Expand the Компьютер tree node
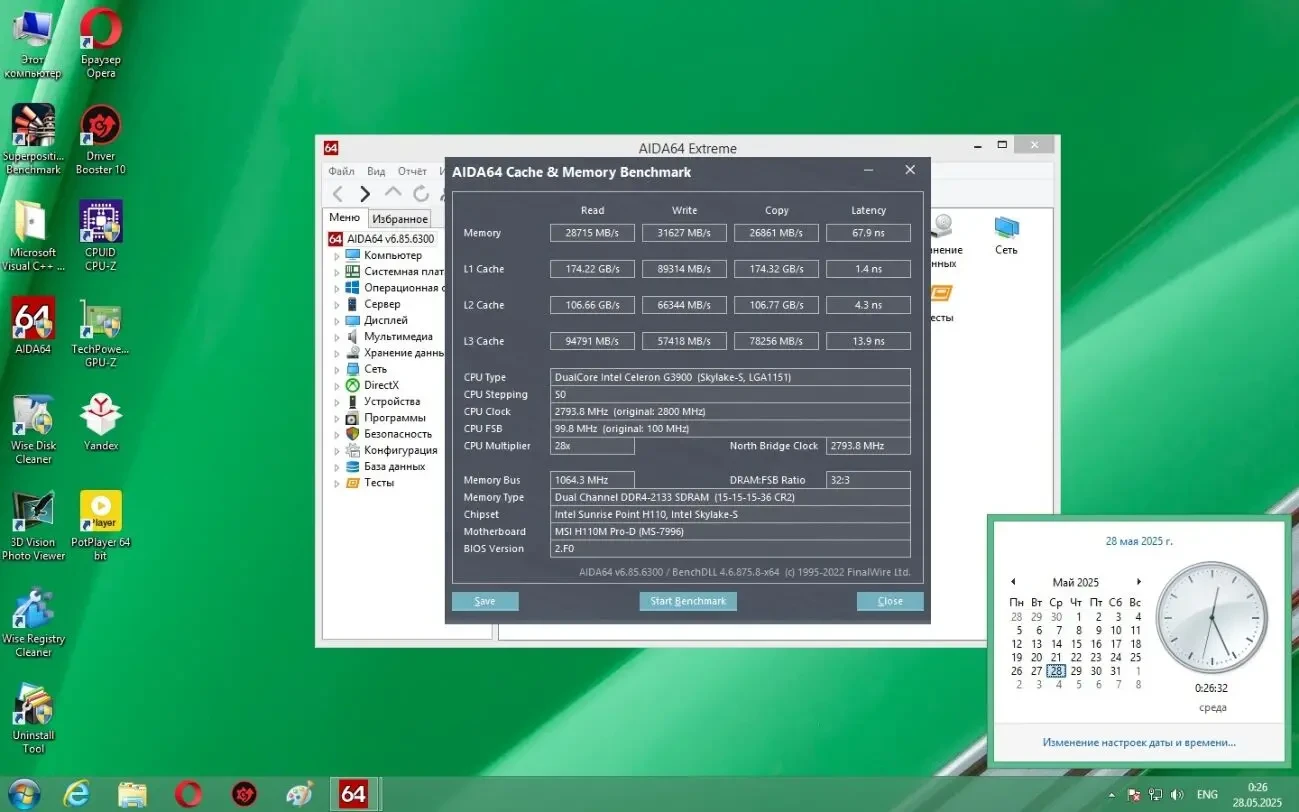The image size is (1299, 812). (x=339, y=255)
